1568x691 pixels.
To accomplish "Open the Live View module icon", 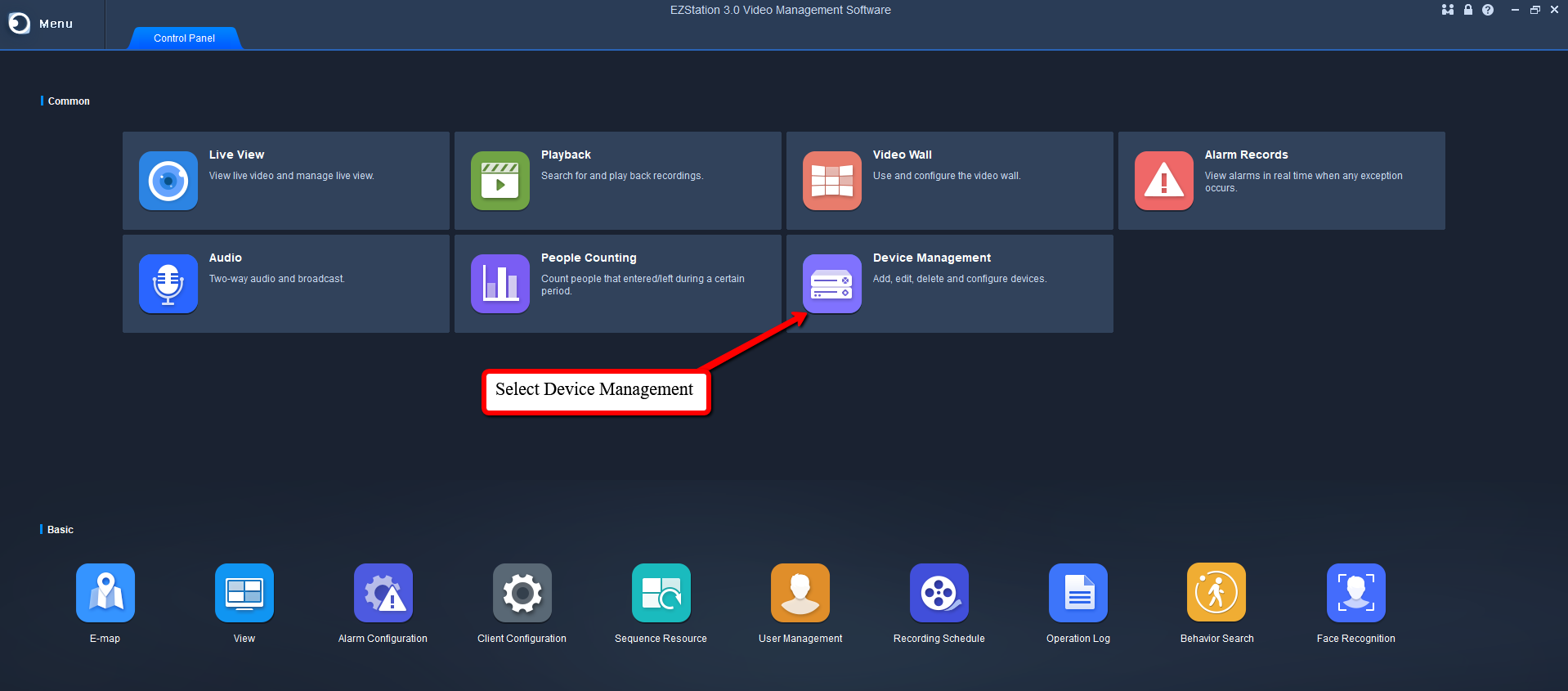I will click(x=168, y=181).
